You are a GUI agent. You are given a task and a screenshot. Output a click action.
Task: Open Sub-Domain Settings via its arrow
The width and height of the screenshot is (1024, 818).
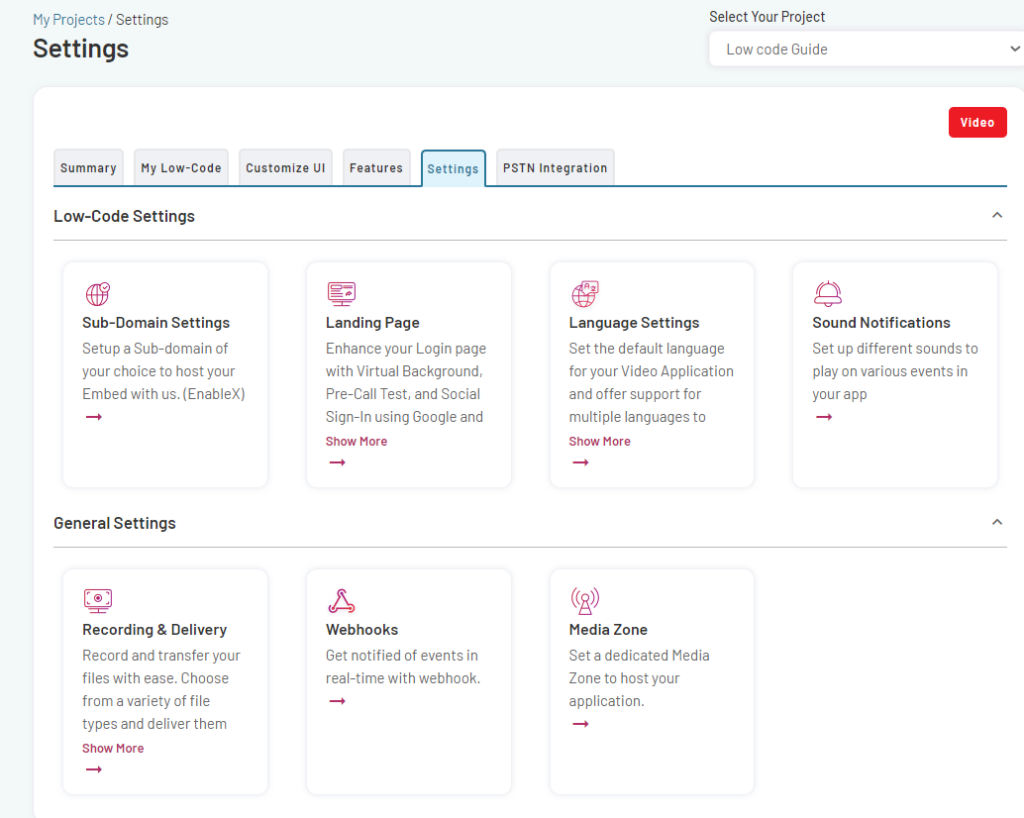pyautogui.click(x=94, y=417)
